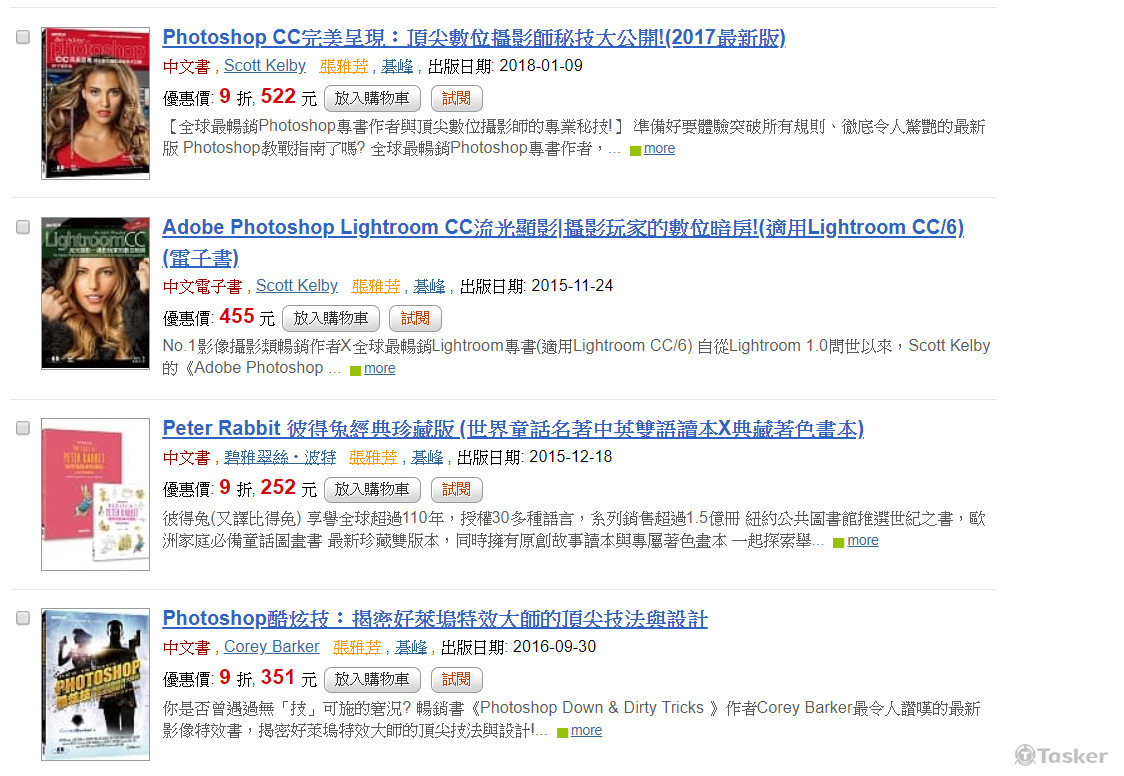Click translator 張雅芳 on the 2018-01-09 book
This screenshot has height=776, width=1124.
(x=343, y=66)
